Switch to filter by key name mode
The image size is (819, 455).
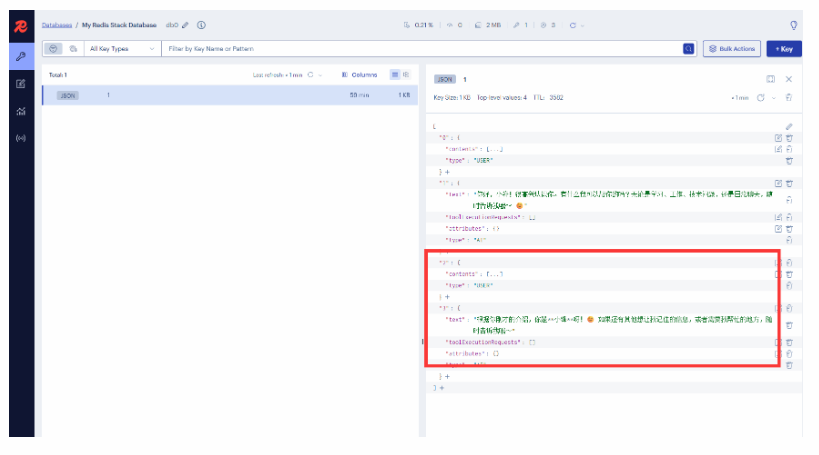pyautogui.click(x=53, y=49)
